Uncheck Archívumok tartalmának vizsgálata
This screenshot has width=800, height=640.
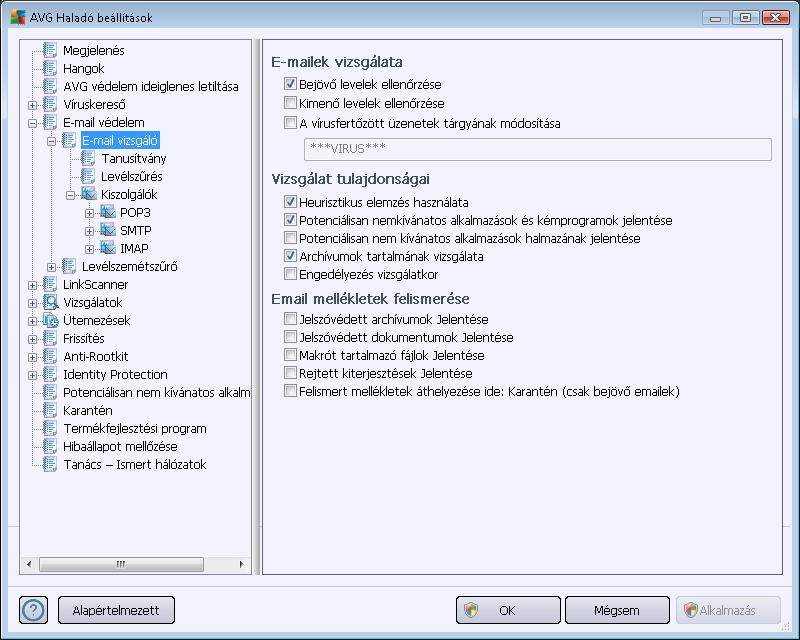point(290,256)
